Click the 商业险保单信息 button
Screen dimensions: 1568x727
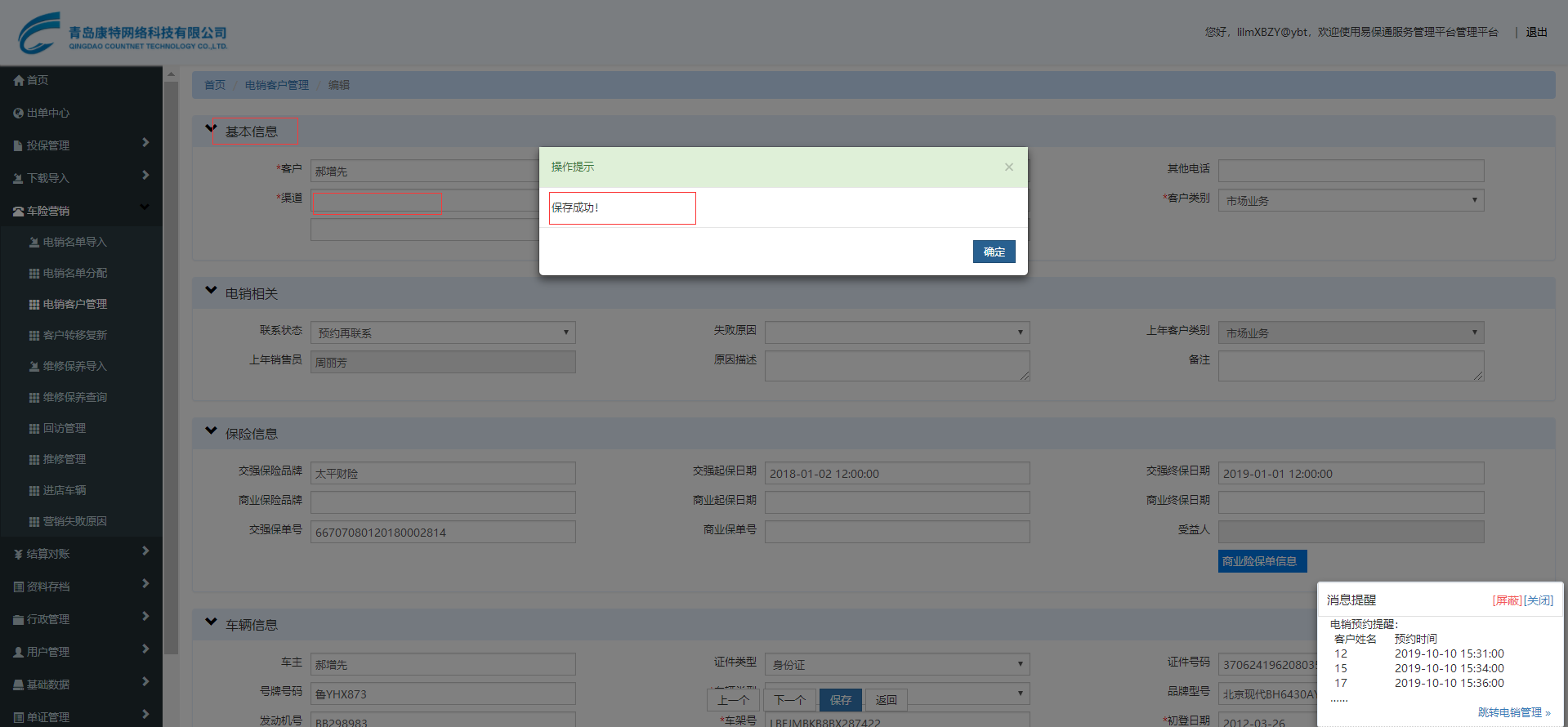pyautogui.click(x=1262, y=561)
